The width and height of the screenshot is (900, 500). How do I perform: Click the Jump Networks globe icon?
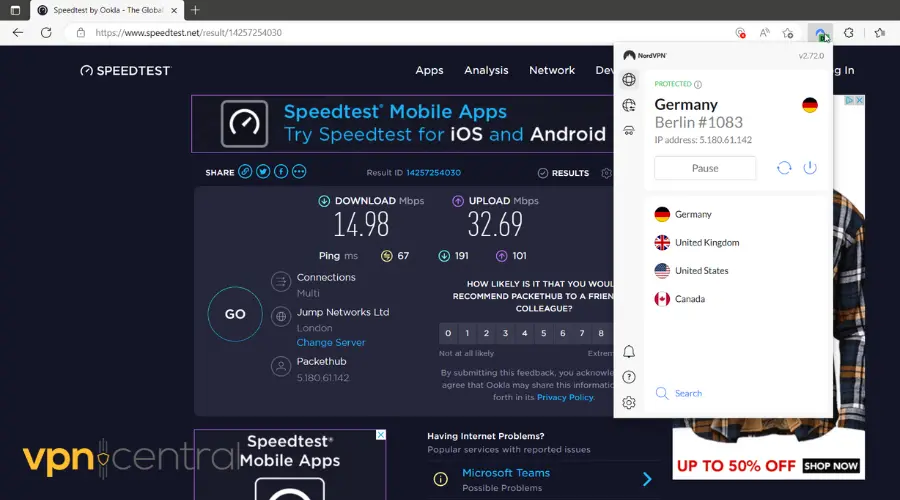(x=281, y=316)
